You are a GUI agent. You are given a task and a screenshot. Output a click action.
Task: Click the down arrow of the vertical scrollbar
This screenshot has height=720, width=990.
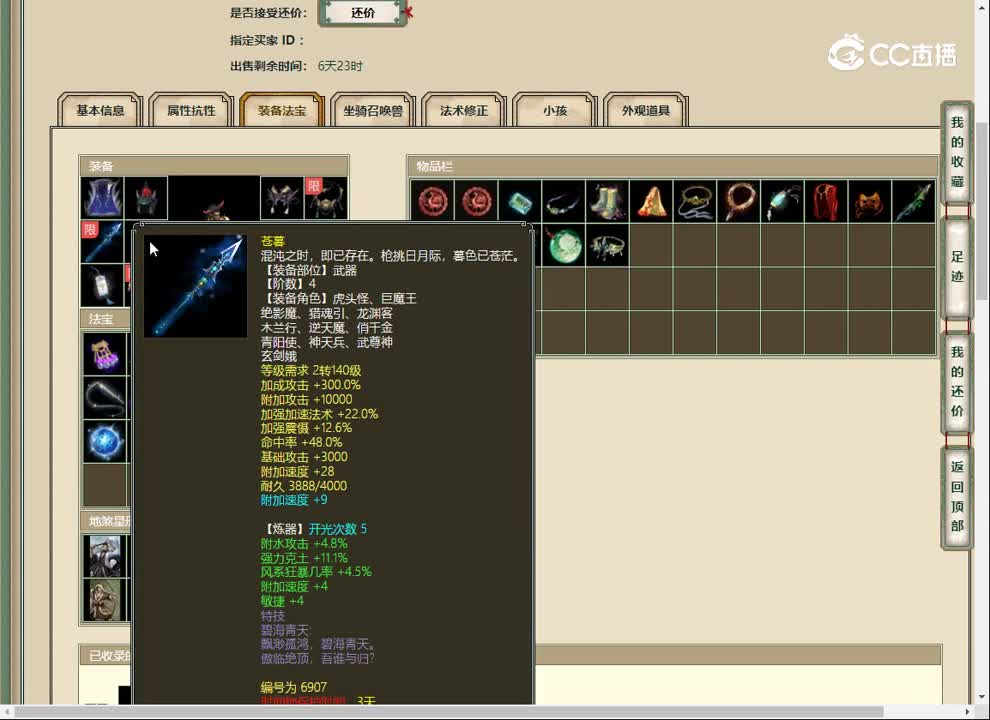click(x=982, y=697)
